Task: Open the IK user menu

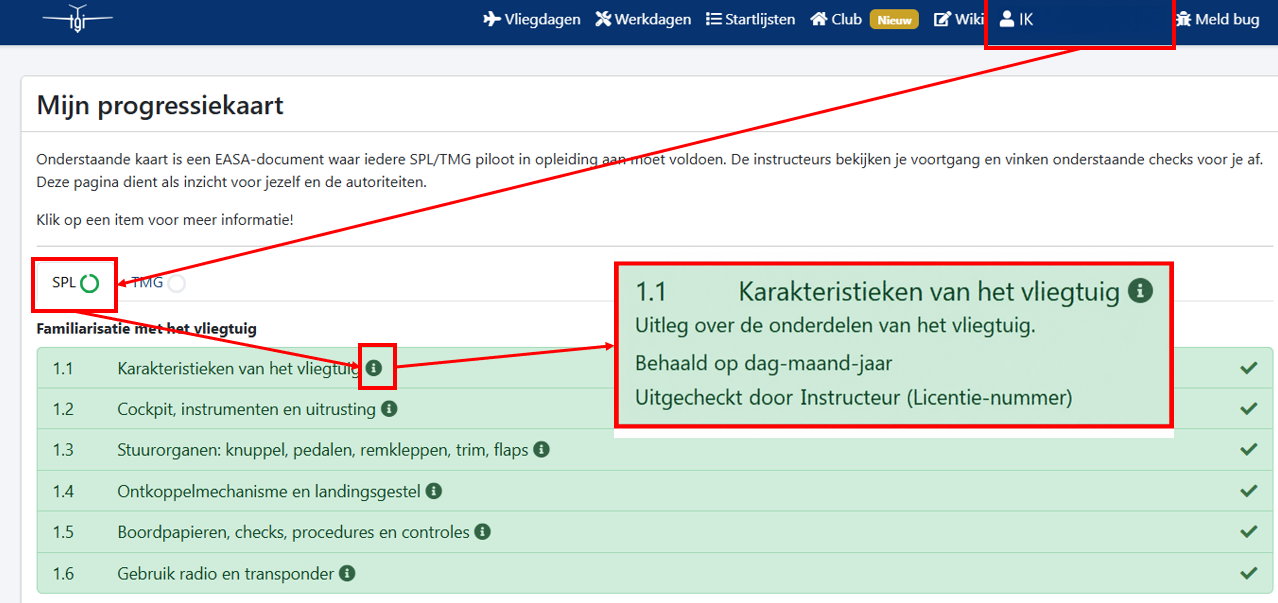Action: coord(1016,19)
